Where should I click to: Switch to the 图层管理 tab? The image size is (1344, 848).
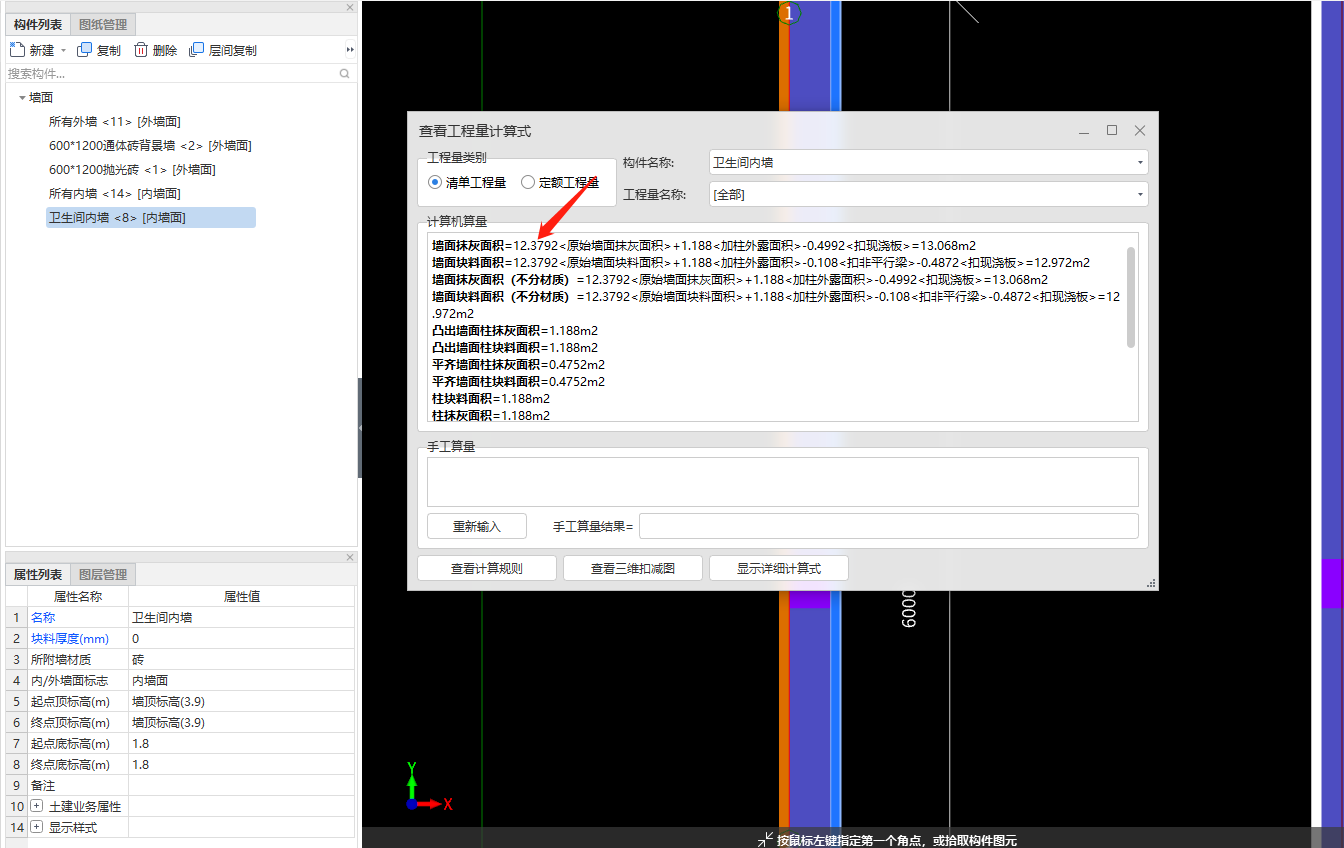coord(104,574)
